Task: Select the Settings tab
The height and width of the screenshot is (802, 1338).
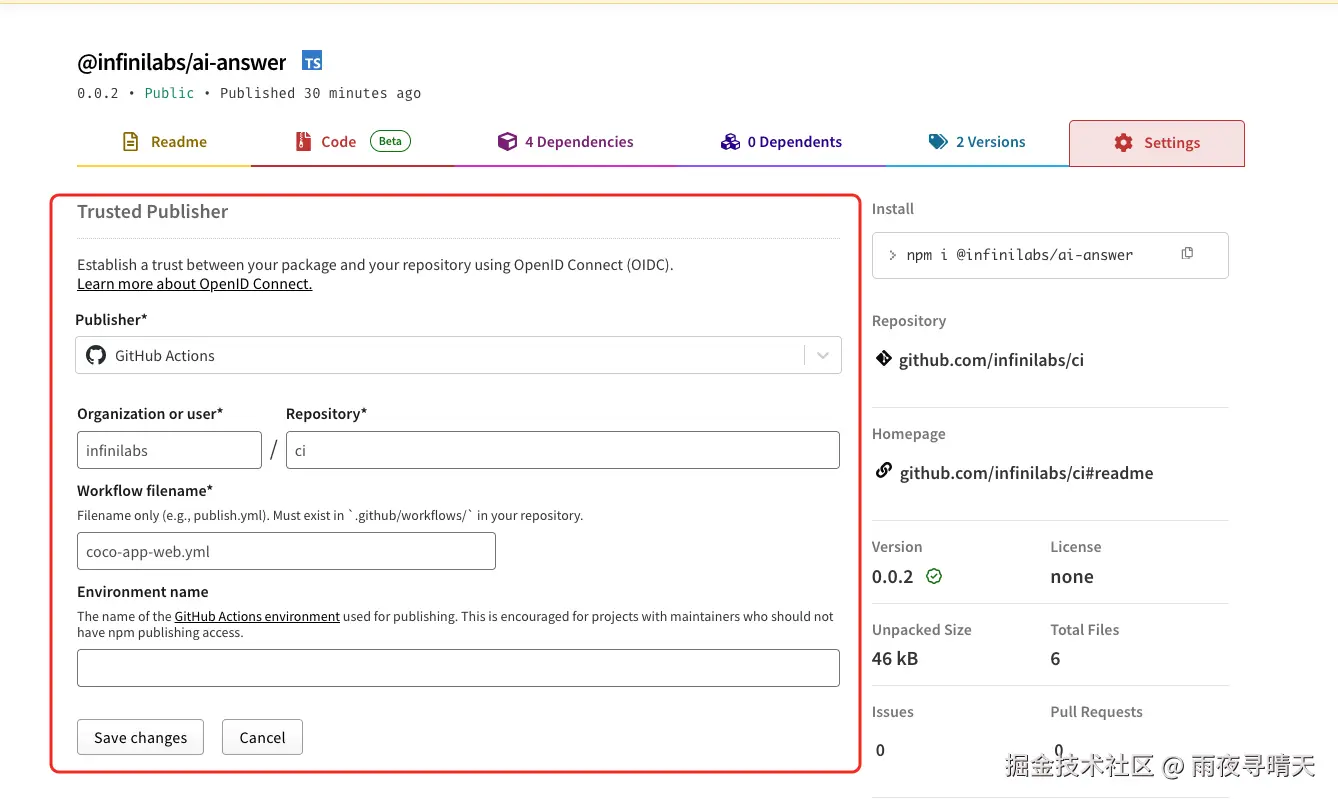Action: coord(1157,143)
